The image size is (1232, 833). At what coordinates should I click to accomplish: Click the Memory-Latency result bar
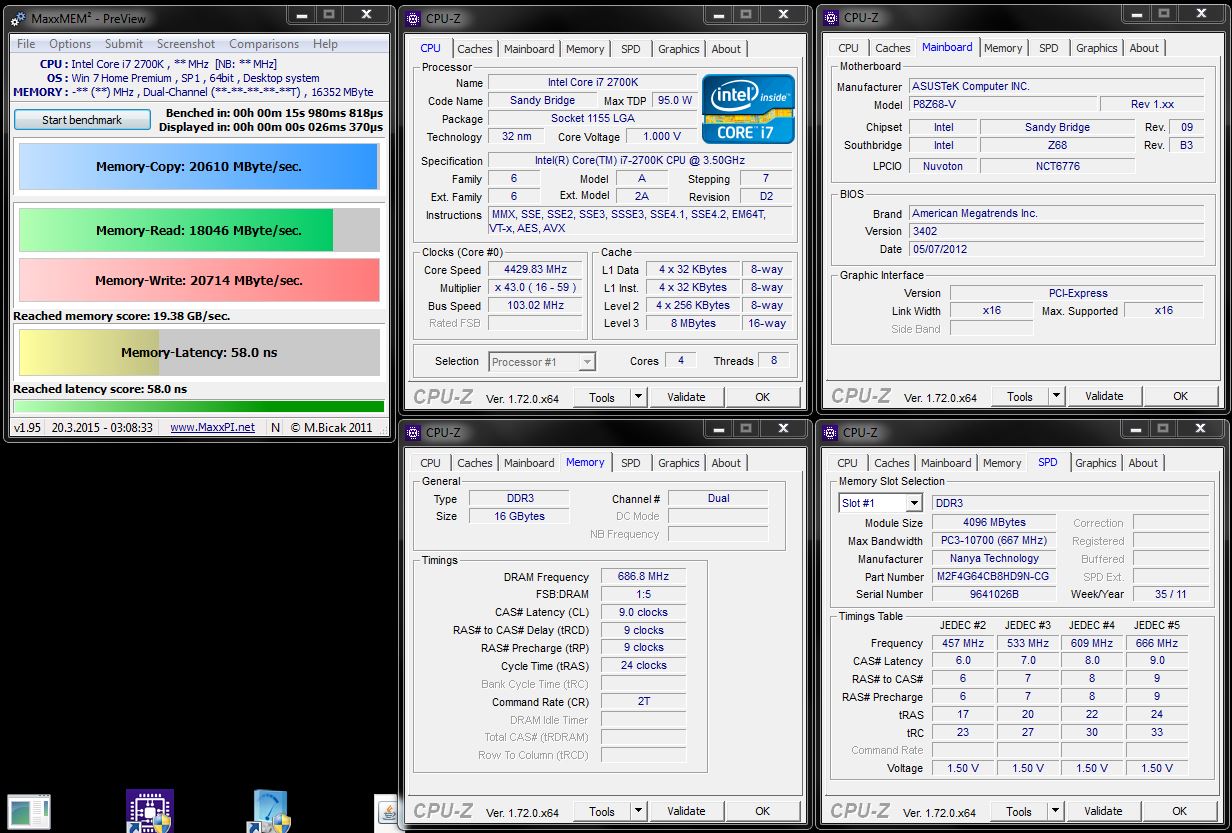point(199,352)
